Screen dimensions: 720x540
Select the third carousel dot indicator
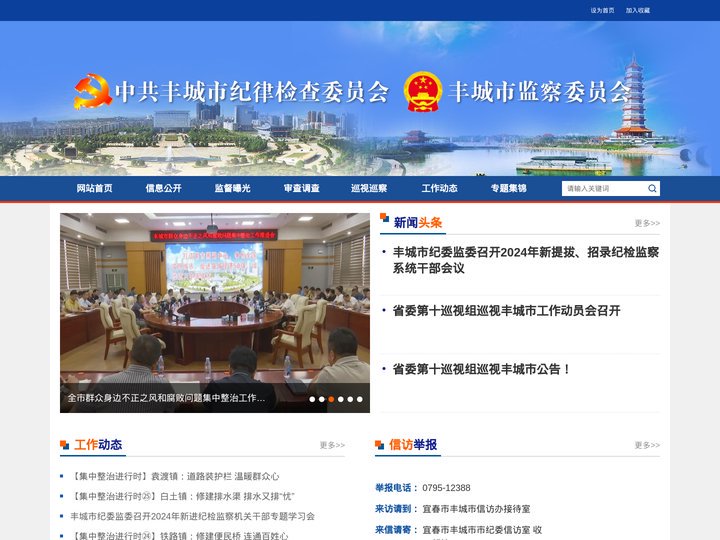[x=331, y=399]
